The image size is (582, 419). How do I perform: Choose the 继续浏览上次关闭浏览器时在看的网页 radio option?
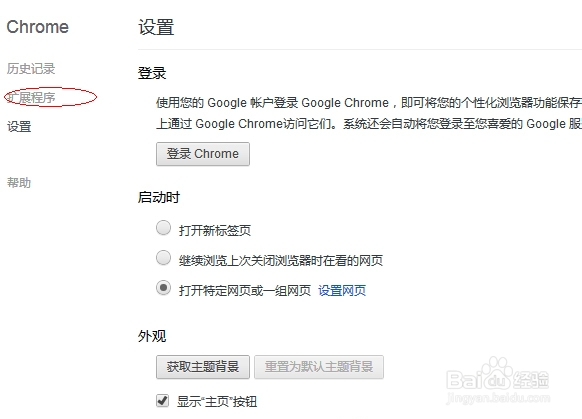[x=163, y=258]
